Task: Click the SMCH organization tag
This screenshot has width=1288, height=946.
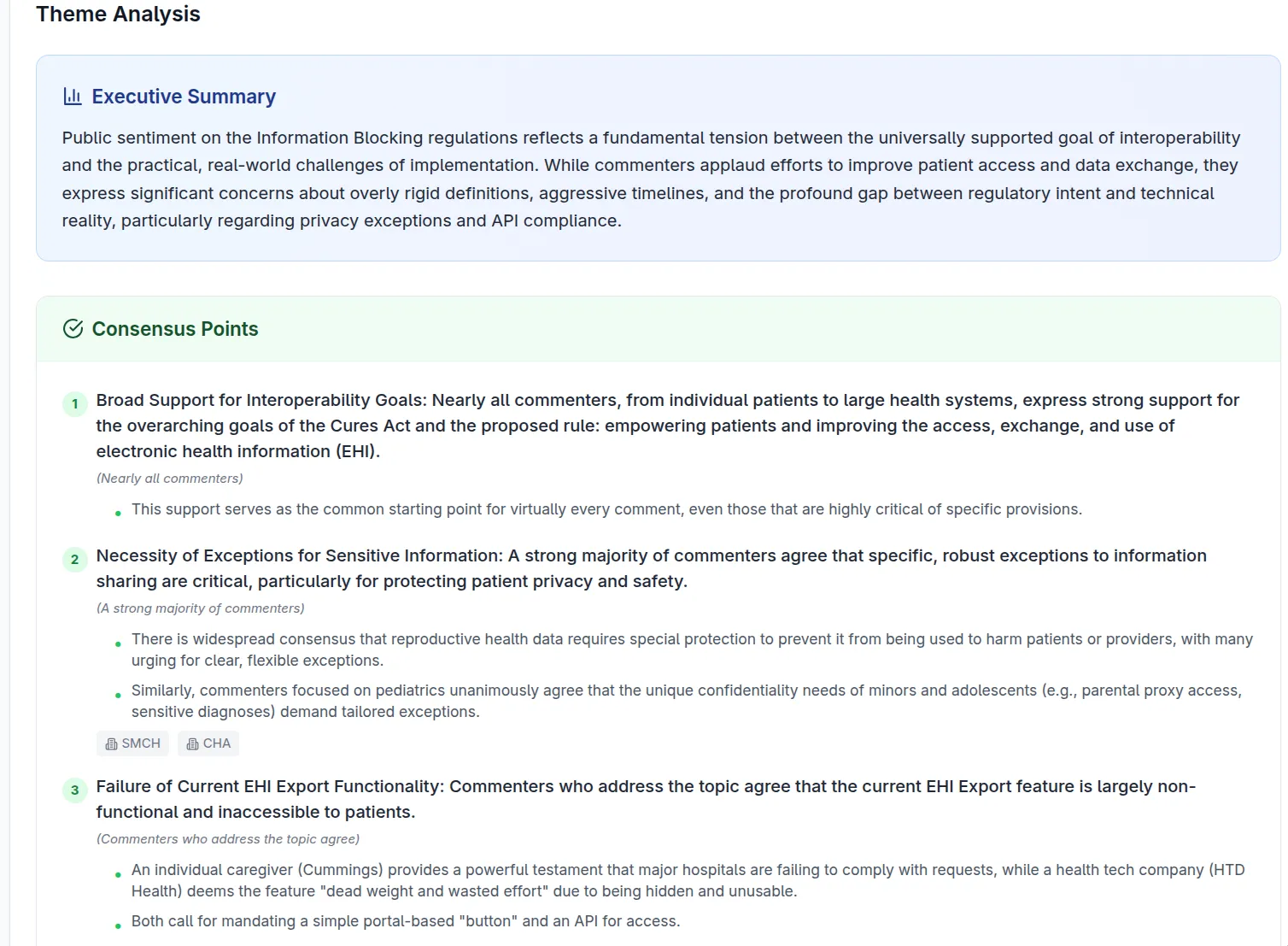Action: coord(132,743)
